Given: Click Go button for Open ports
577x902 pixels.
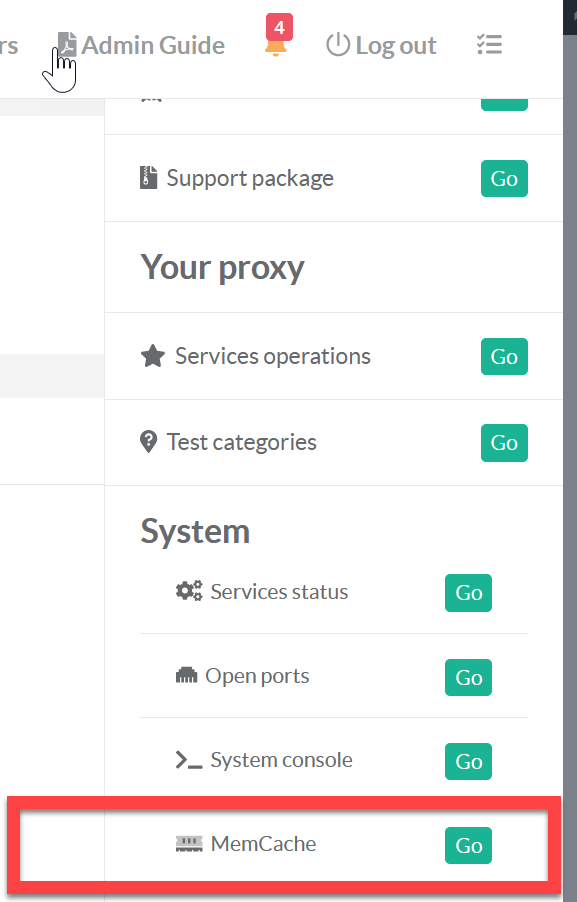Looking at the screenshot, I should (468, 677).
